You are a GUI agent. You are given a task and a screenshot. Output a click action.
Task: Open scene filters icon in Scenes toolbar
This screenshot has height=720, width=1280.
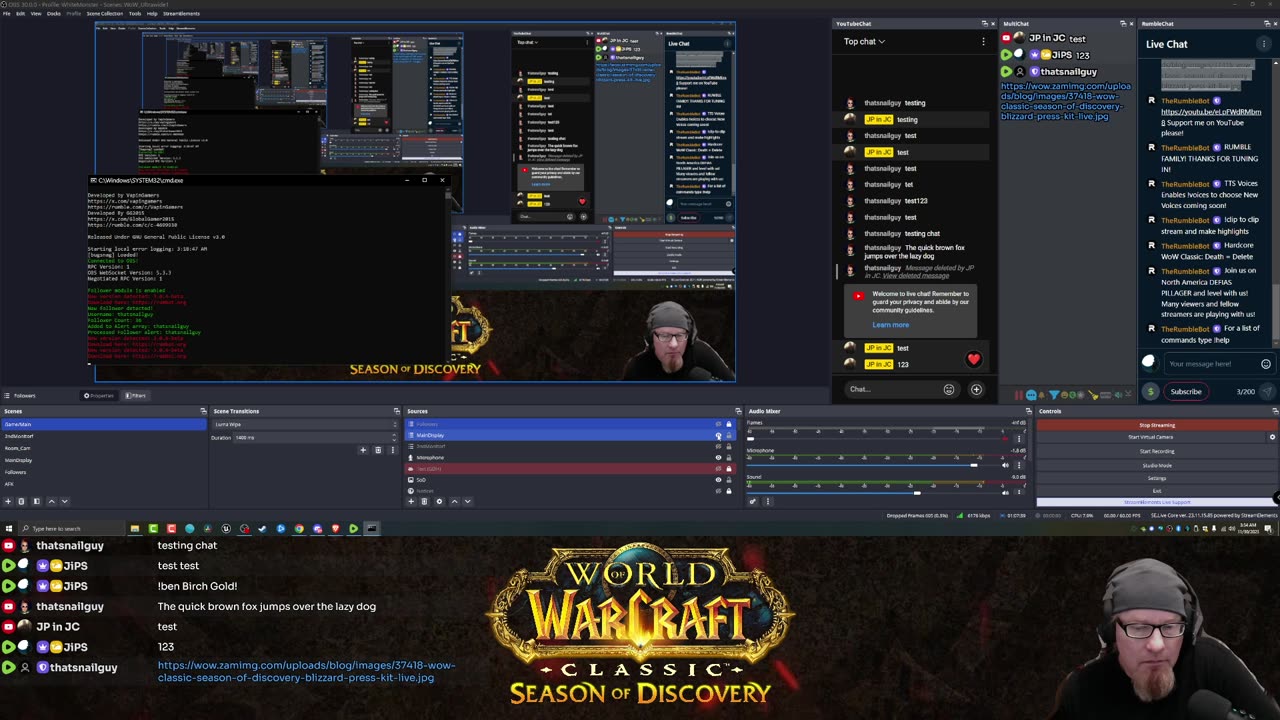click(x=36, y=501)
